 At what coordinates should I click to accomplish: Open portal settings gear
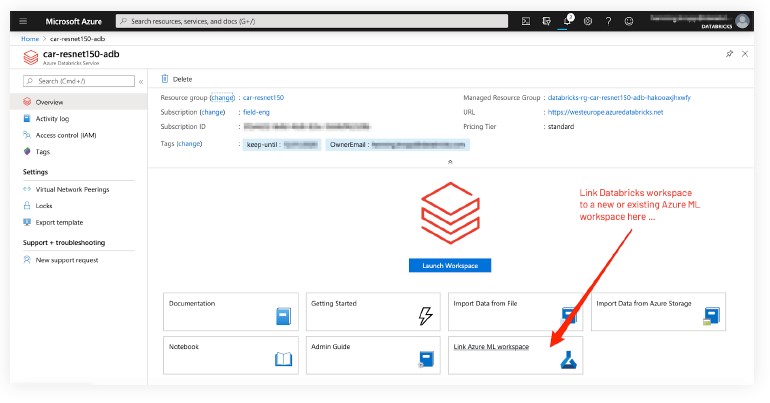(x=588, y=21)
